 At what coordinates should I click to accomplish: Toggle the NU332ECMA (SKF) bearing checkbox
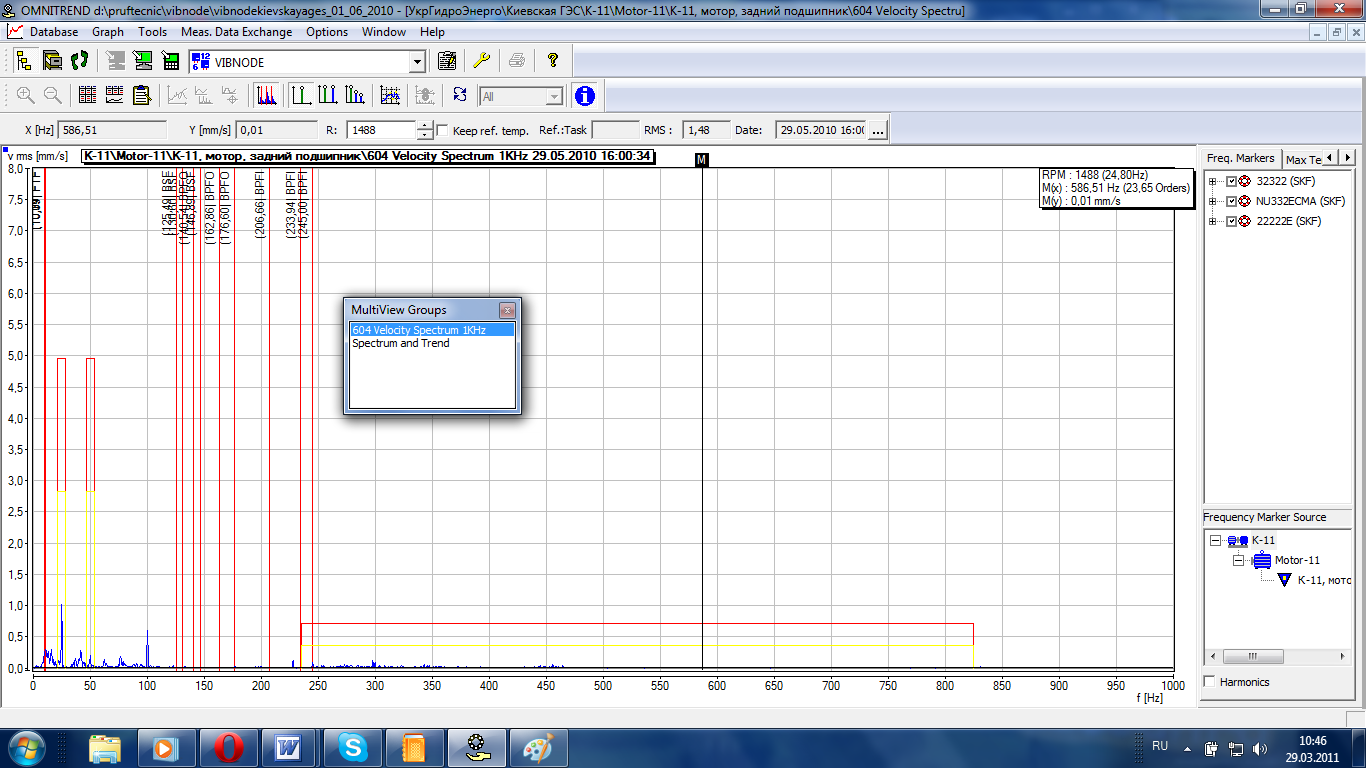tap(1231, 201)
